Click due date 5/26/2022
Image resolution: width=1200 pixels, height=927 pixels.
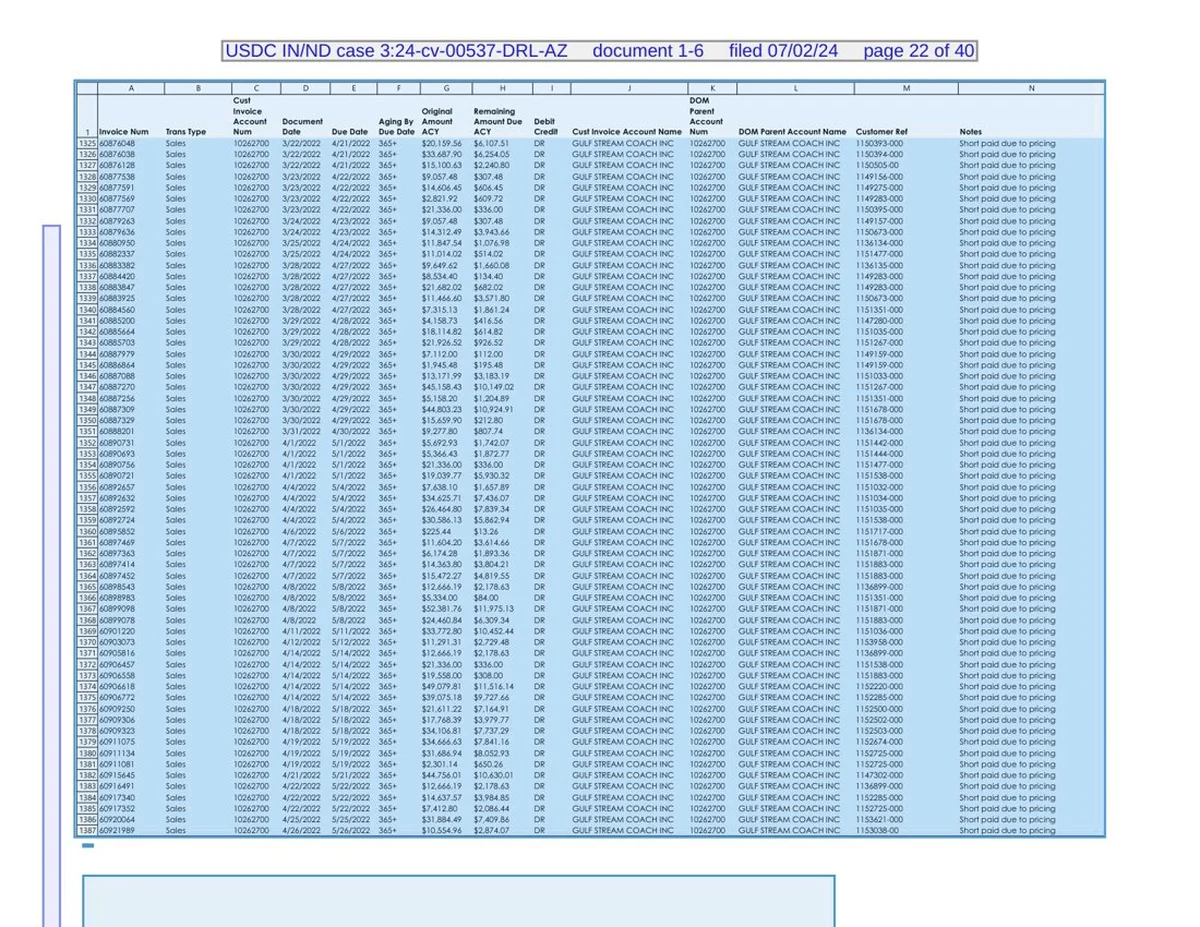(x=351, y=830)
